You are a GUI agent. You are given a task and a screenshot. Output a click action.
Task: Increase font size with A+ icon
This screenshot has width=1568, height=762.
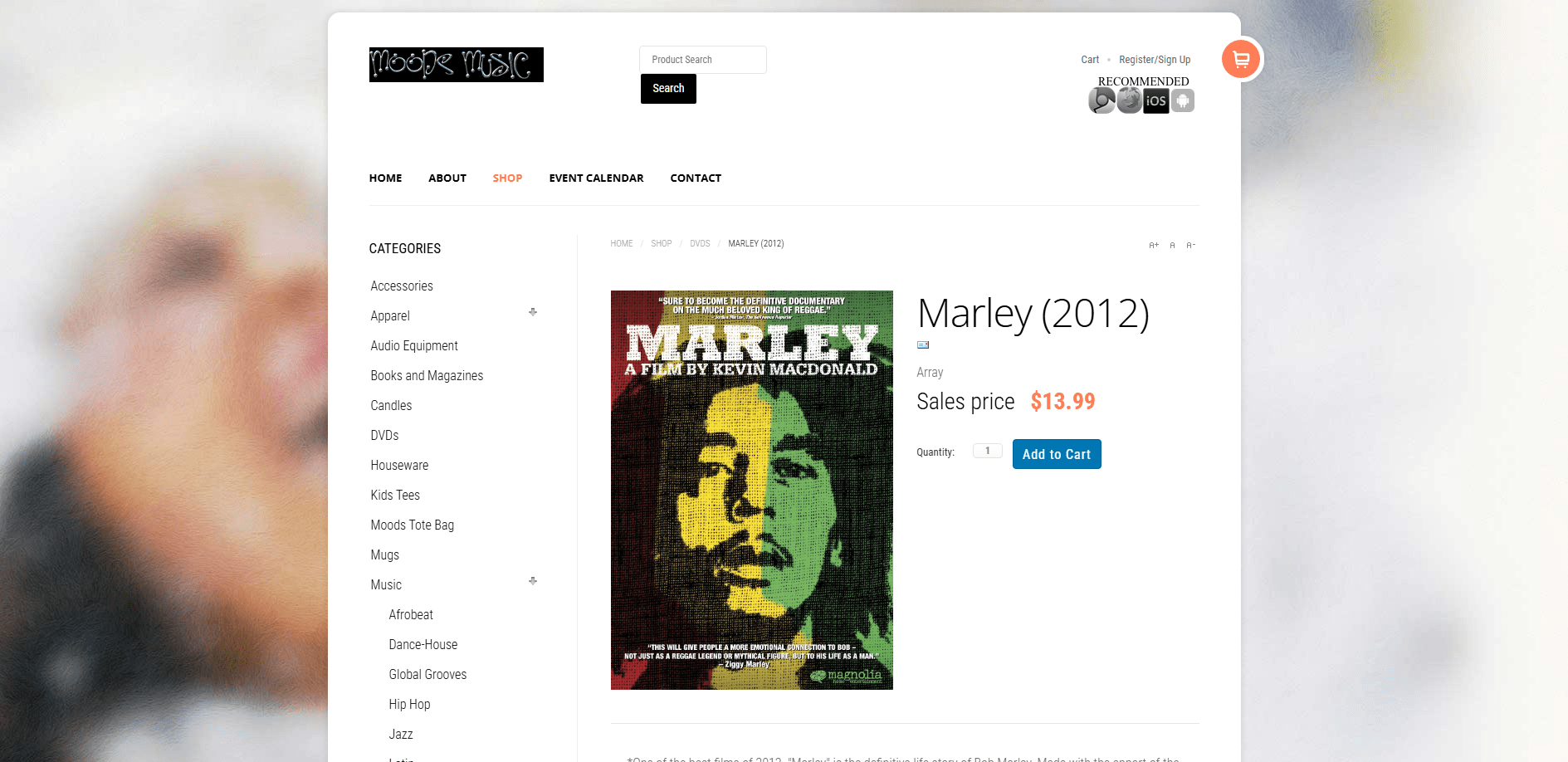click(1154, 245)
